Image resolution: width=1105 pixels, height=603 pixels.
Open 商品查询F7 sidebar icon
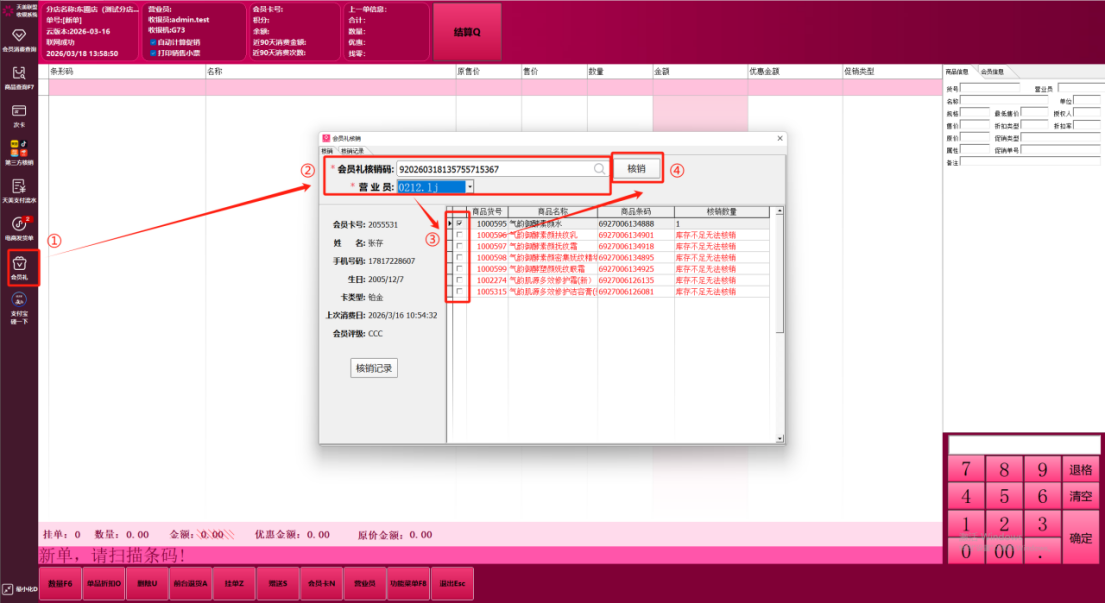point(19,77)
